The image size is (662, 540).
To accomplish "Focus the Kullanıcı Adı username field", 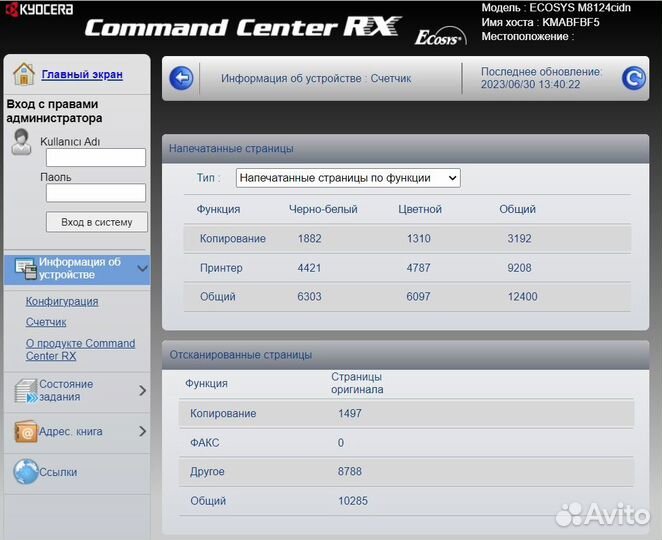I will tap(96, 158).
